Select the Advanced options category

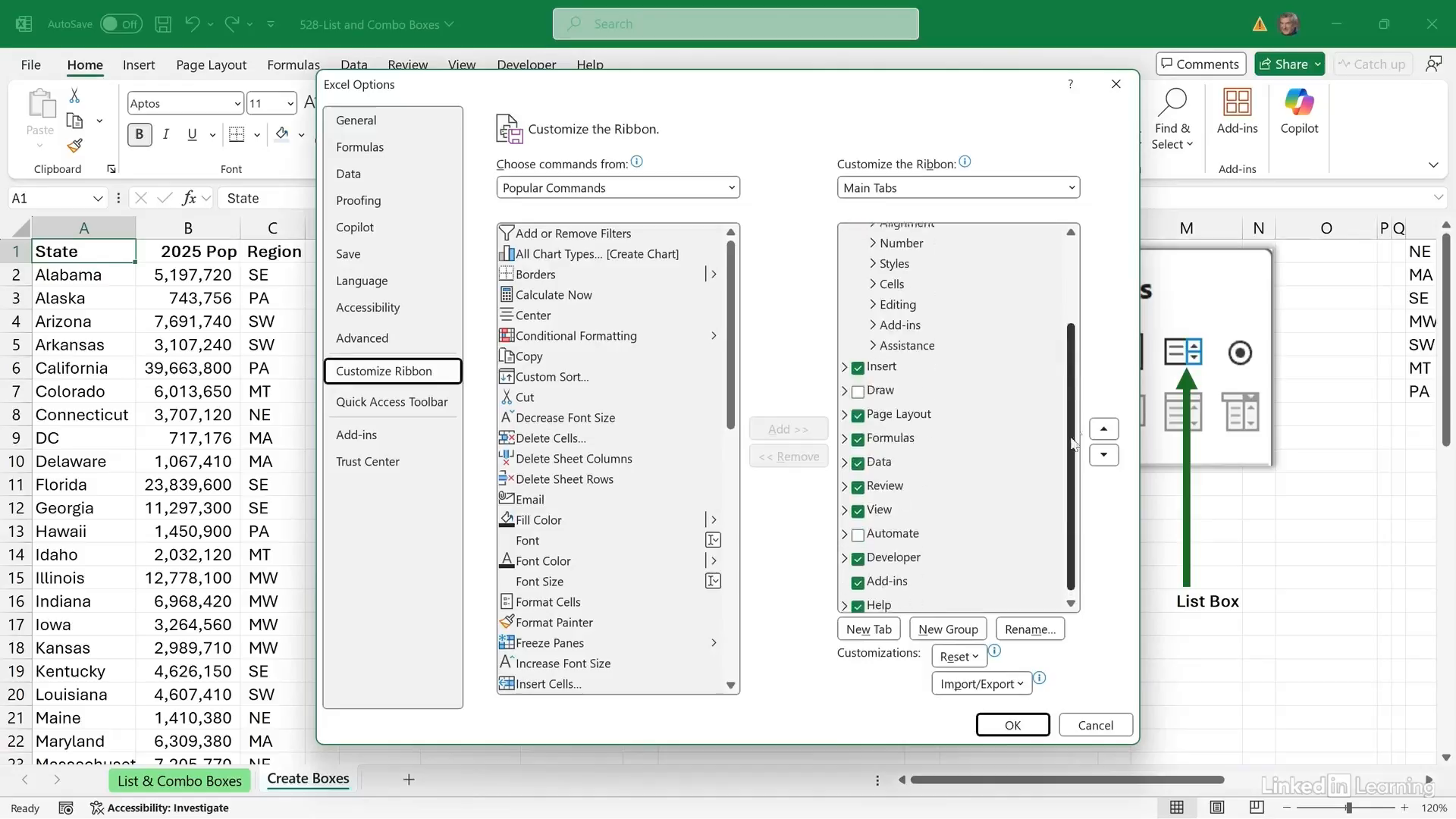pos(362,338)
